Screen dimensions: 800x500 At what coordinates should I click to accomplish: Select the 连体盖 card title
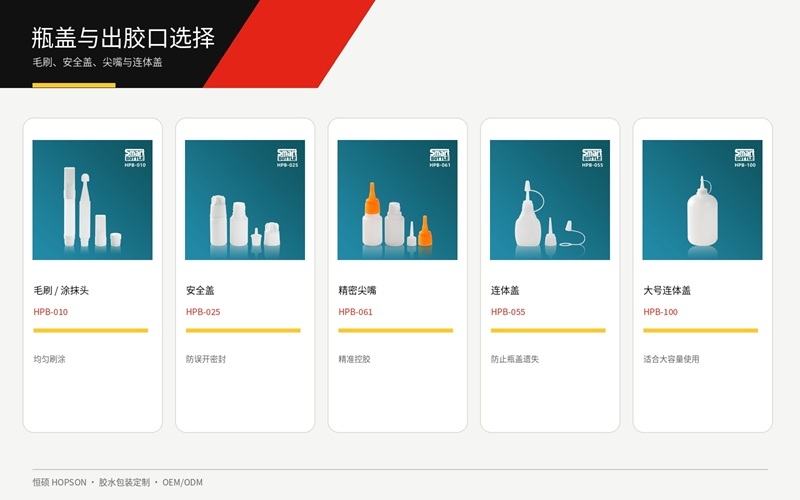(505, 290)
